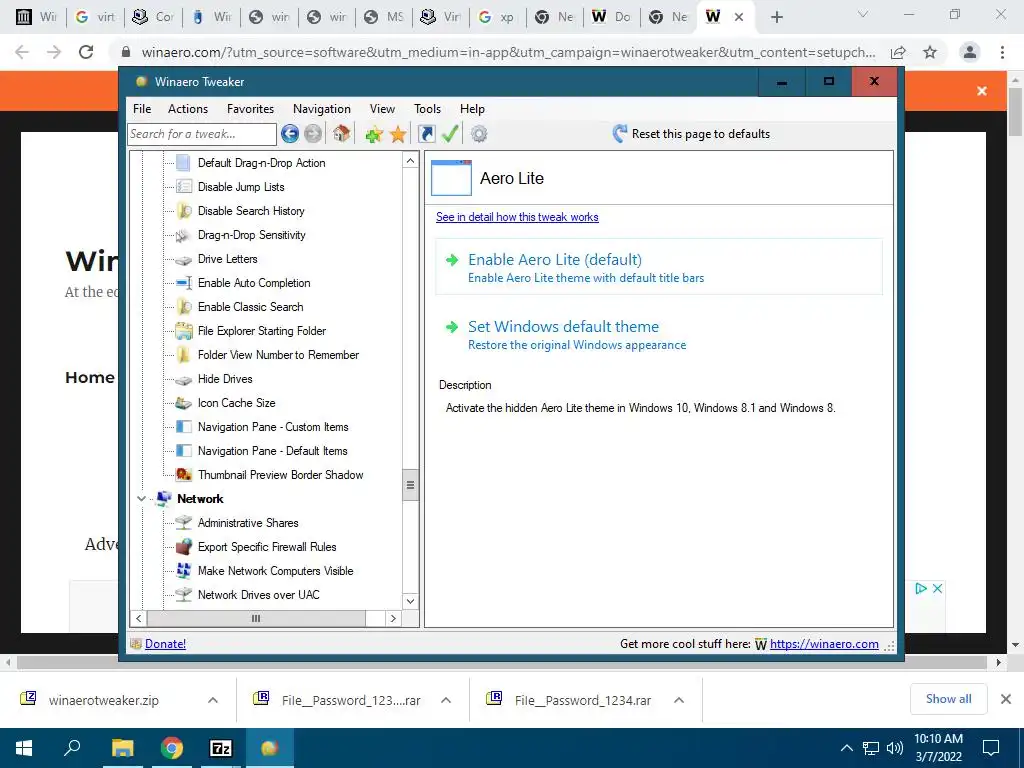Close the Chrome downloads bar
The image size is (1024, 768).
click(1006, 699)
